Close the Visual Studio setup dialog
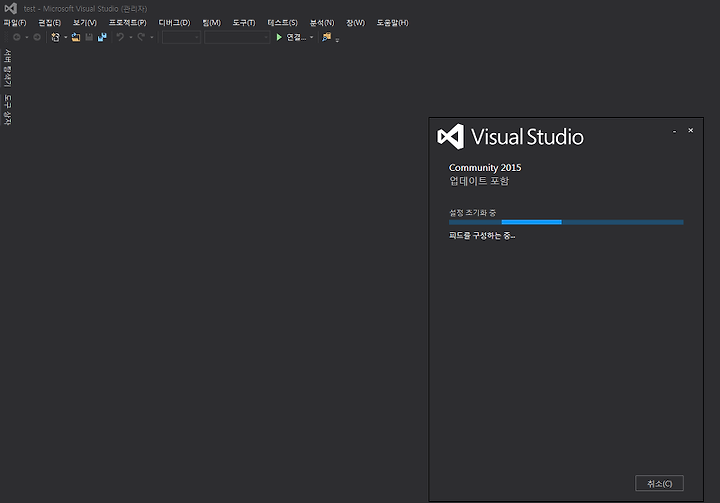Image resolution: width=720 pixels, height=503 pixels. coord(690,130)
